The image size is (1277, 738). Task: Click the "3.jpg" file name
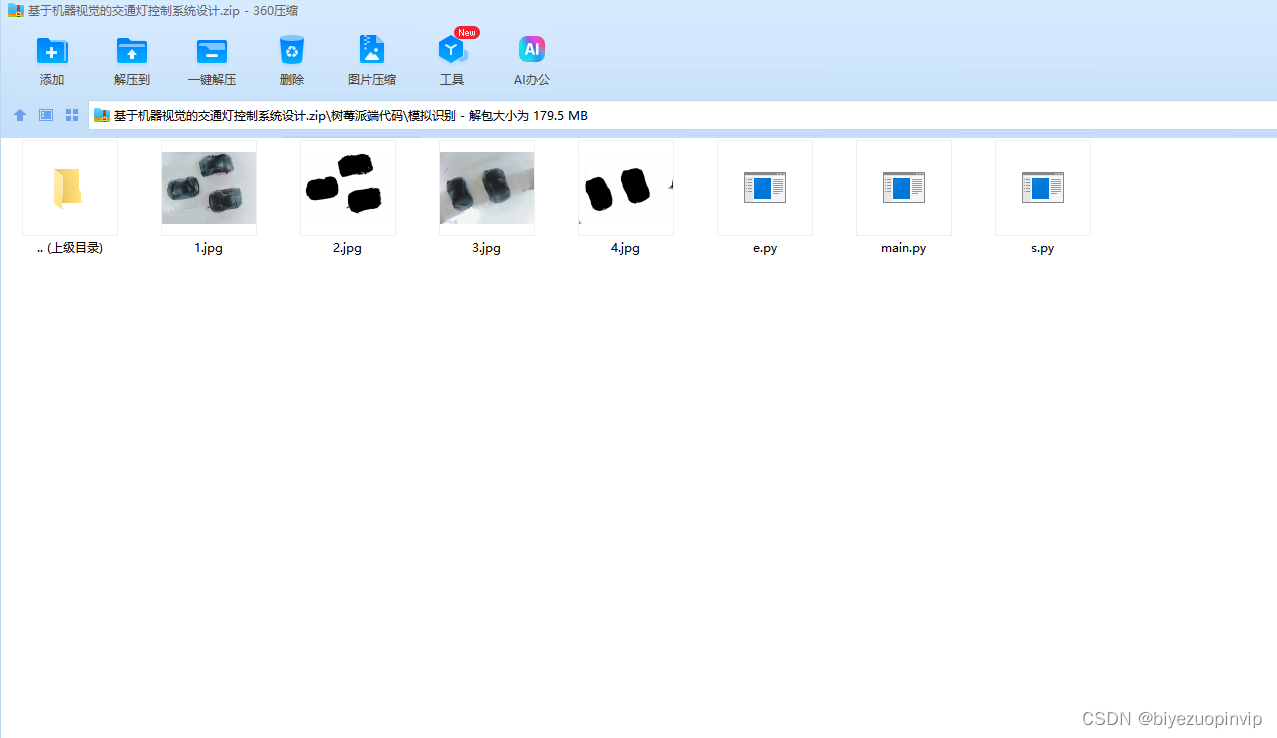tap(487, 248)
